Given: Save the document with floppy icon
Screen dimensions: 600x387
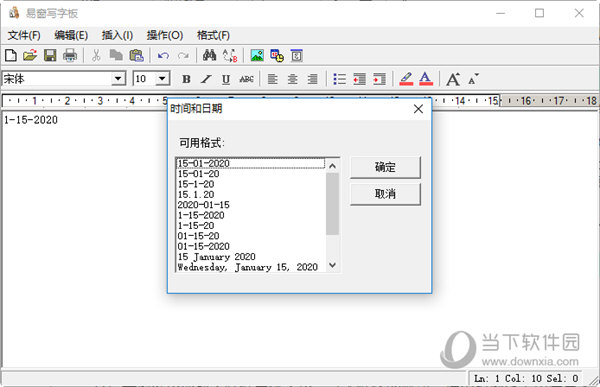Looking at the screenshot, I should click(50, 56).
